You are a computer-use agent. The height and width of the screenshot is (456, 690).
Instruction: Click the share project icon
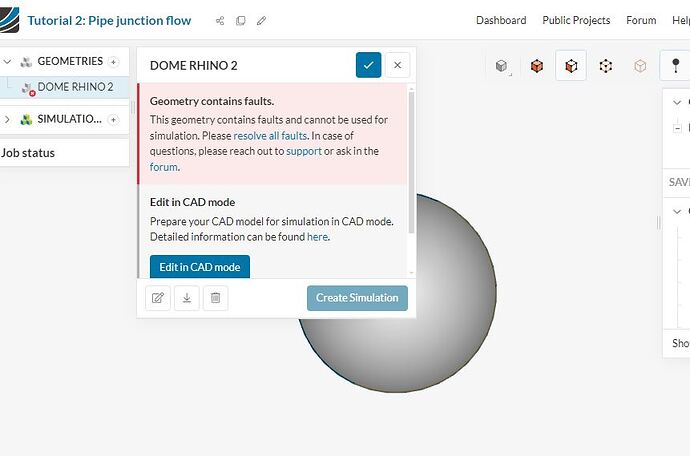point(219,21)
